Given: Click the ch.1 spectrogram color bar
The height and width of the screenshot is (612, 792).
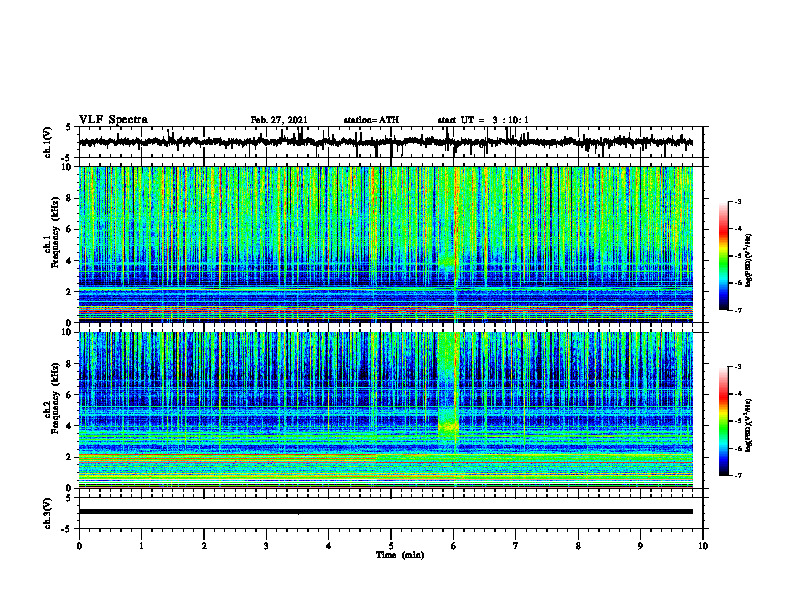Looking at the screenshot, I should click(723, 256).
